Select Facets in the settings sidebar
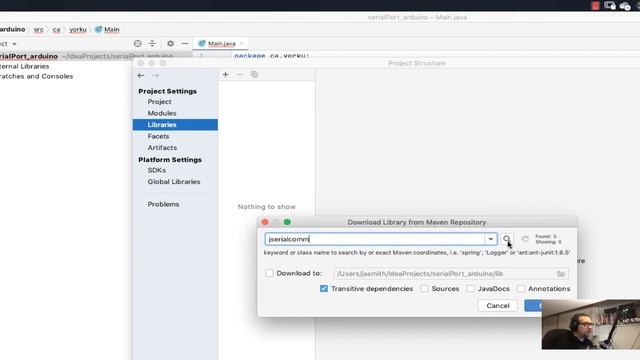 tap(158, 136)
